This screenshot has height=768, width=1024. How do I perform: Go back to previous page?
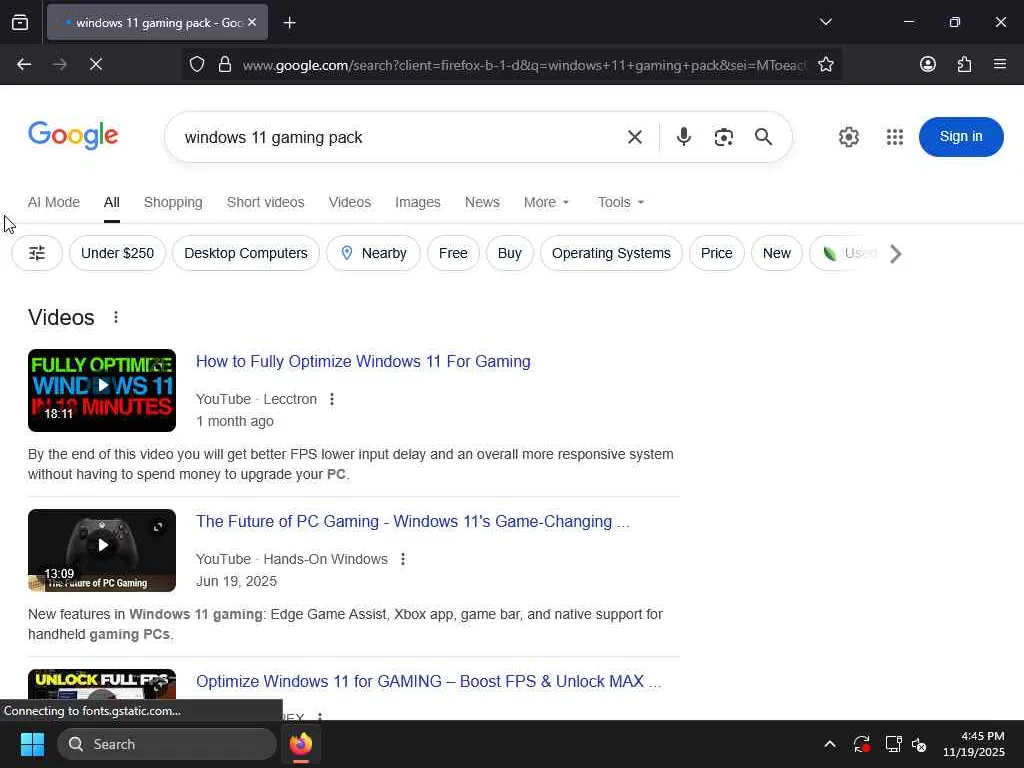click(x=24, y=64)
